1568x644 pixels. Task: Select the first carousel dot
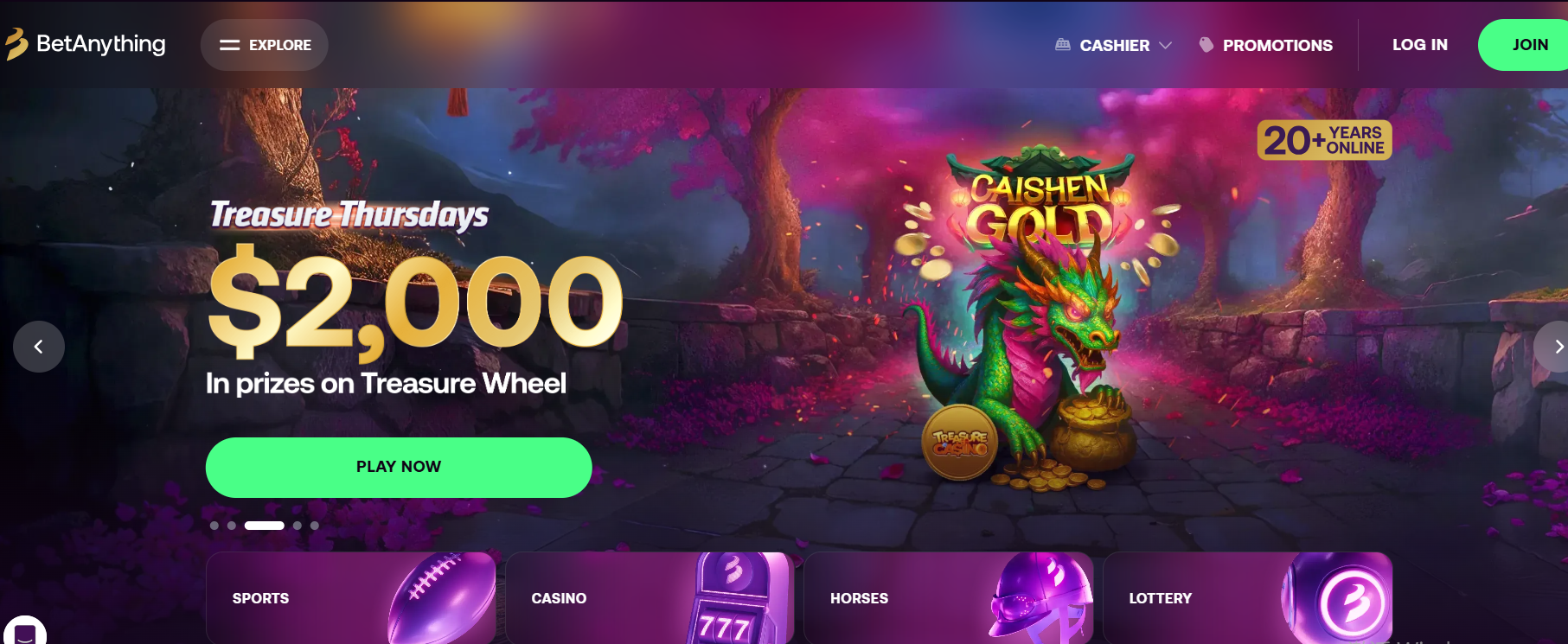214,526
